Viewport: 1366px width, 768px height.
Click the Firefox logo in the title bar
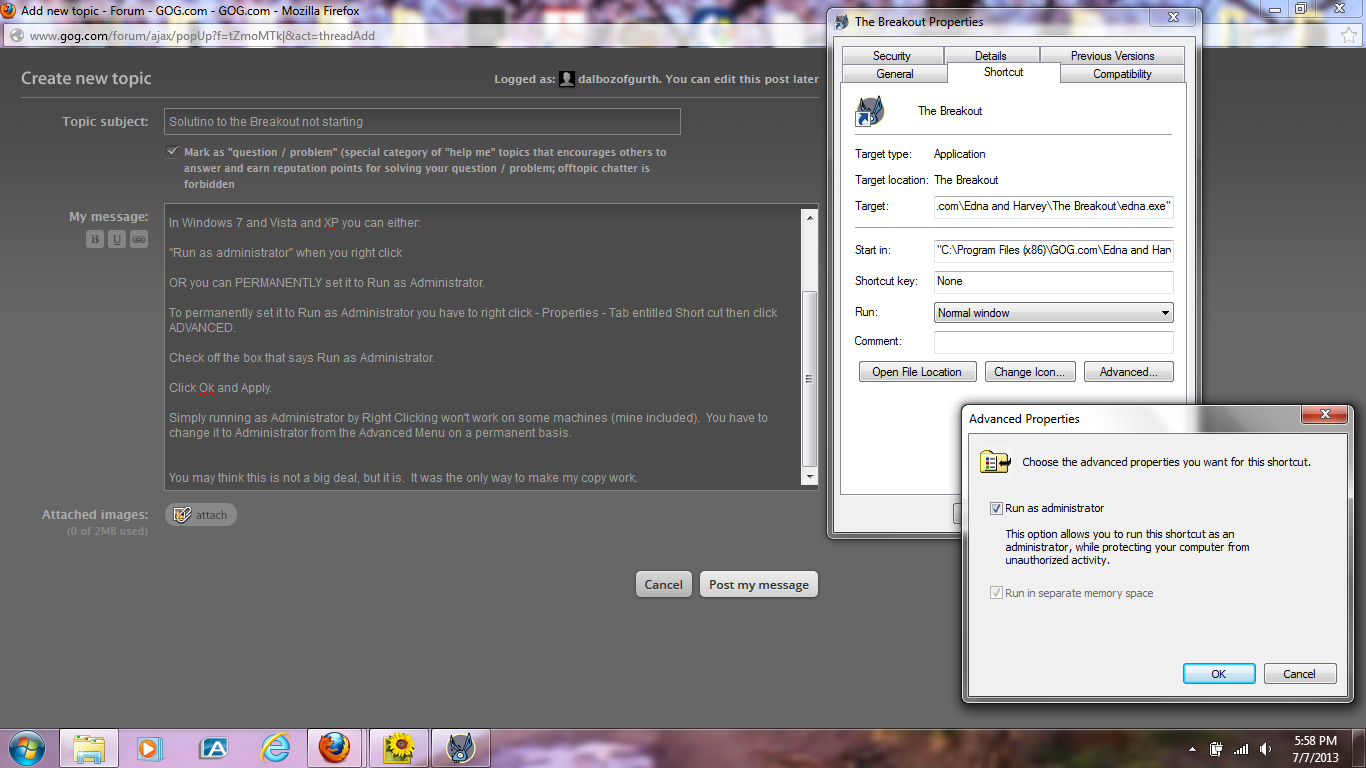tap(8, 11)
